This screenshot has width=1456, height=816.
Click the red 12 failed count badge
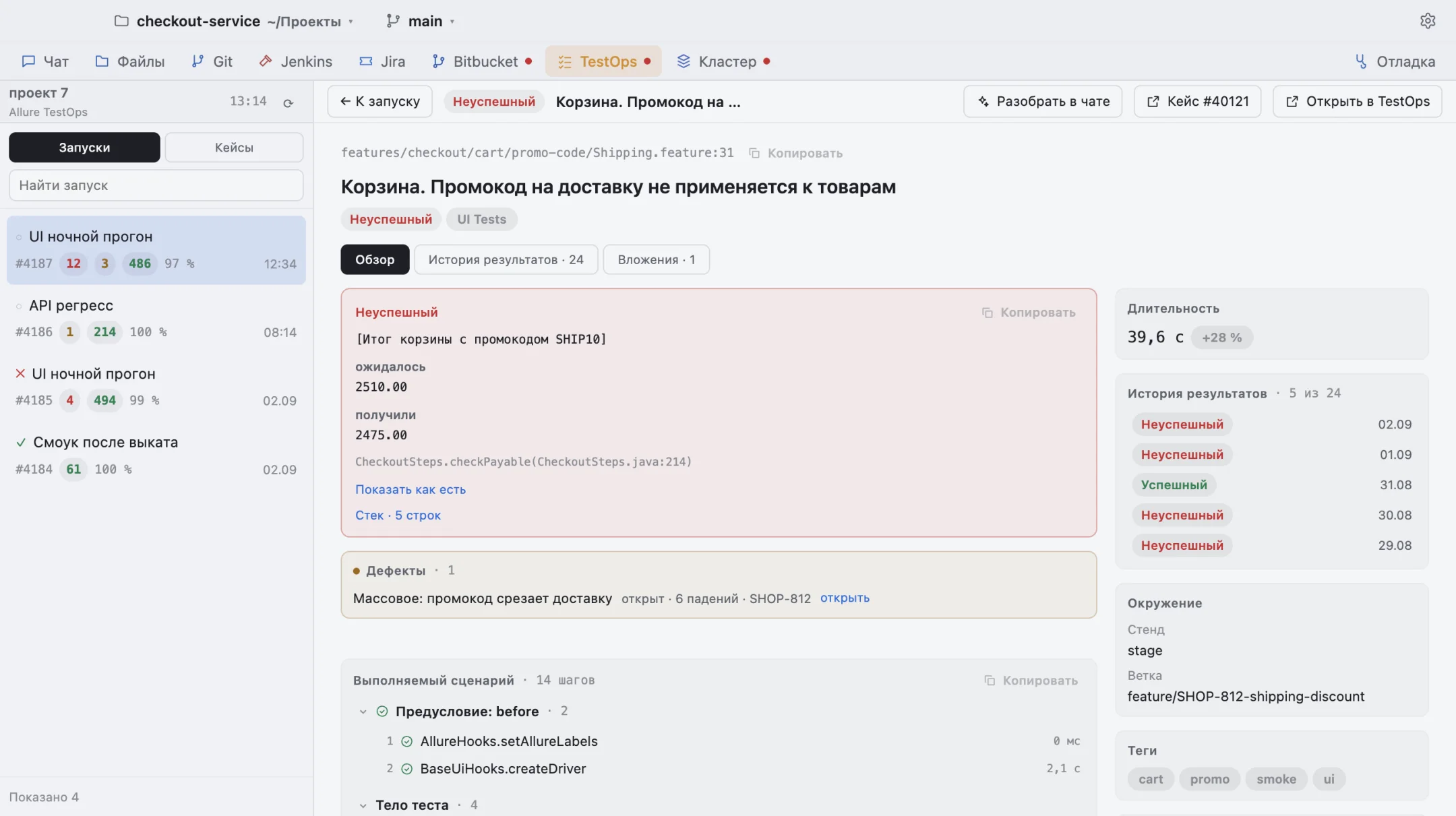pyautogui.click(x=73, y=263)
